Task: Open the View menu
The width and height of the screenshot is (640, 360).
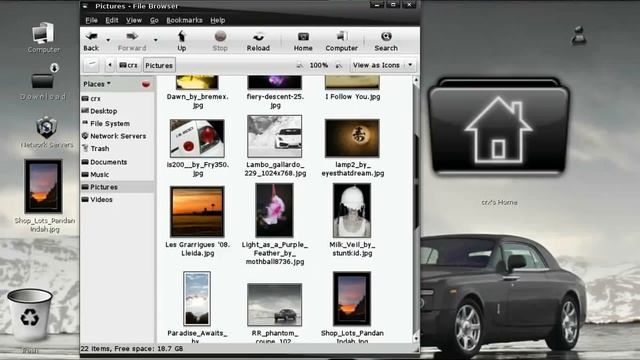Action: [x=133, y=20]
